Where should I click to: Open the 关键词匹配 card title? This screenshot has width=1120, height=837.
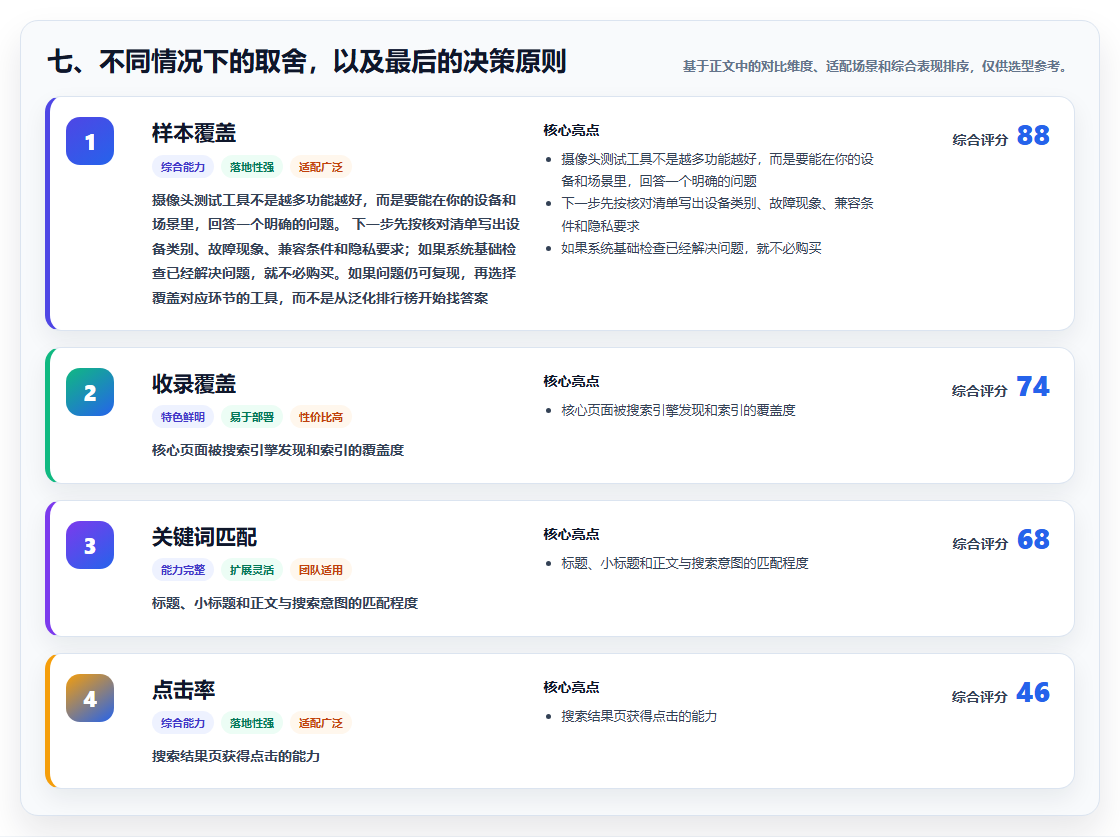point(204,537)
